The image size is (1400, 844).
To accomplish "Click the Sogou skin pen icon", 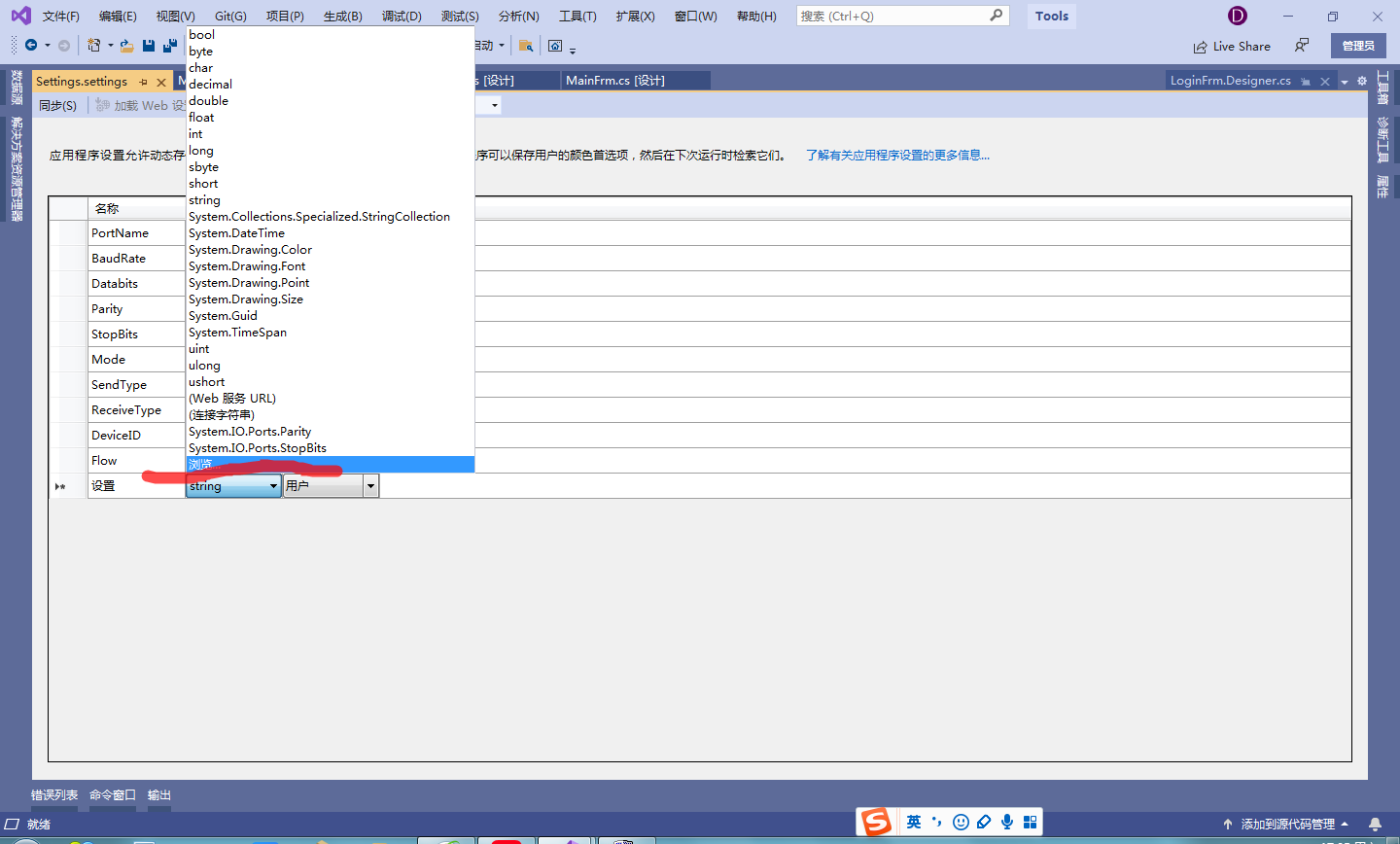I will pyautogui.click(x=984, y=822).
